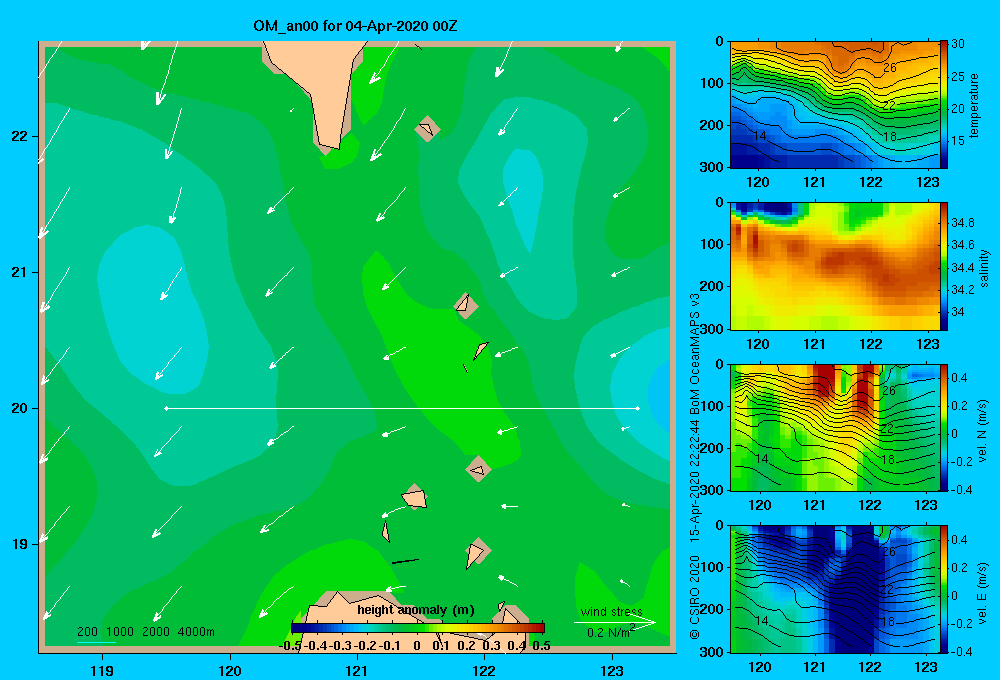Click the "wind stress" legend label
Viewport: 1000px width, 680px height.
tap(612, 611)
